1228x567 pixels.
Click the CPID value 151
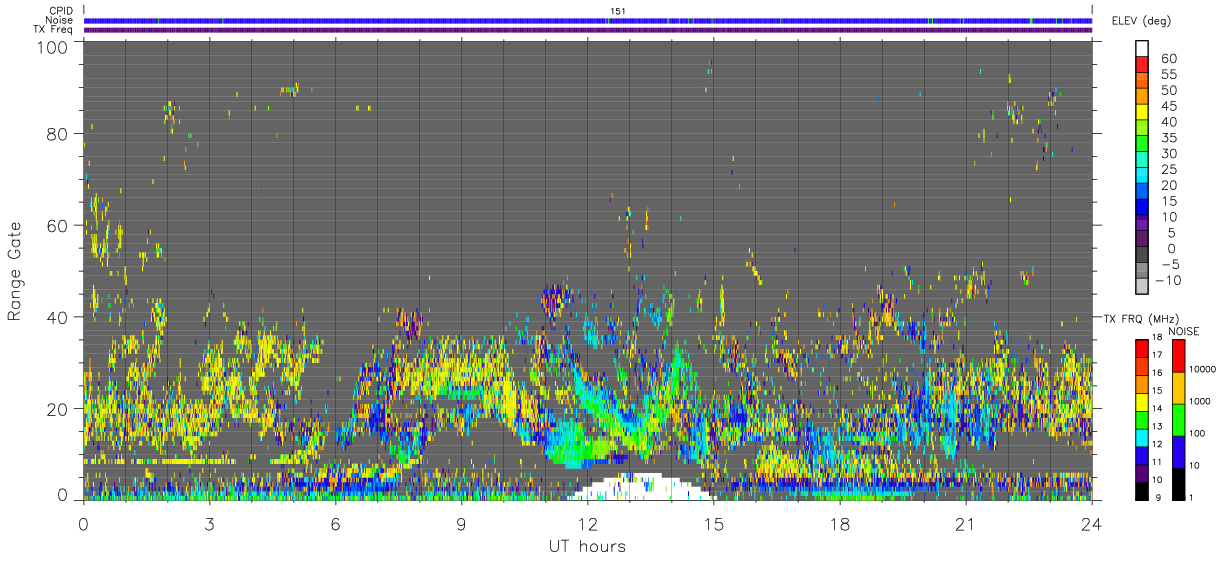point(616,11)
